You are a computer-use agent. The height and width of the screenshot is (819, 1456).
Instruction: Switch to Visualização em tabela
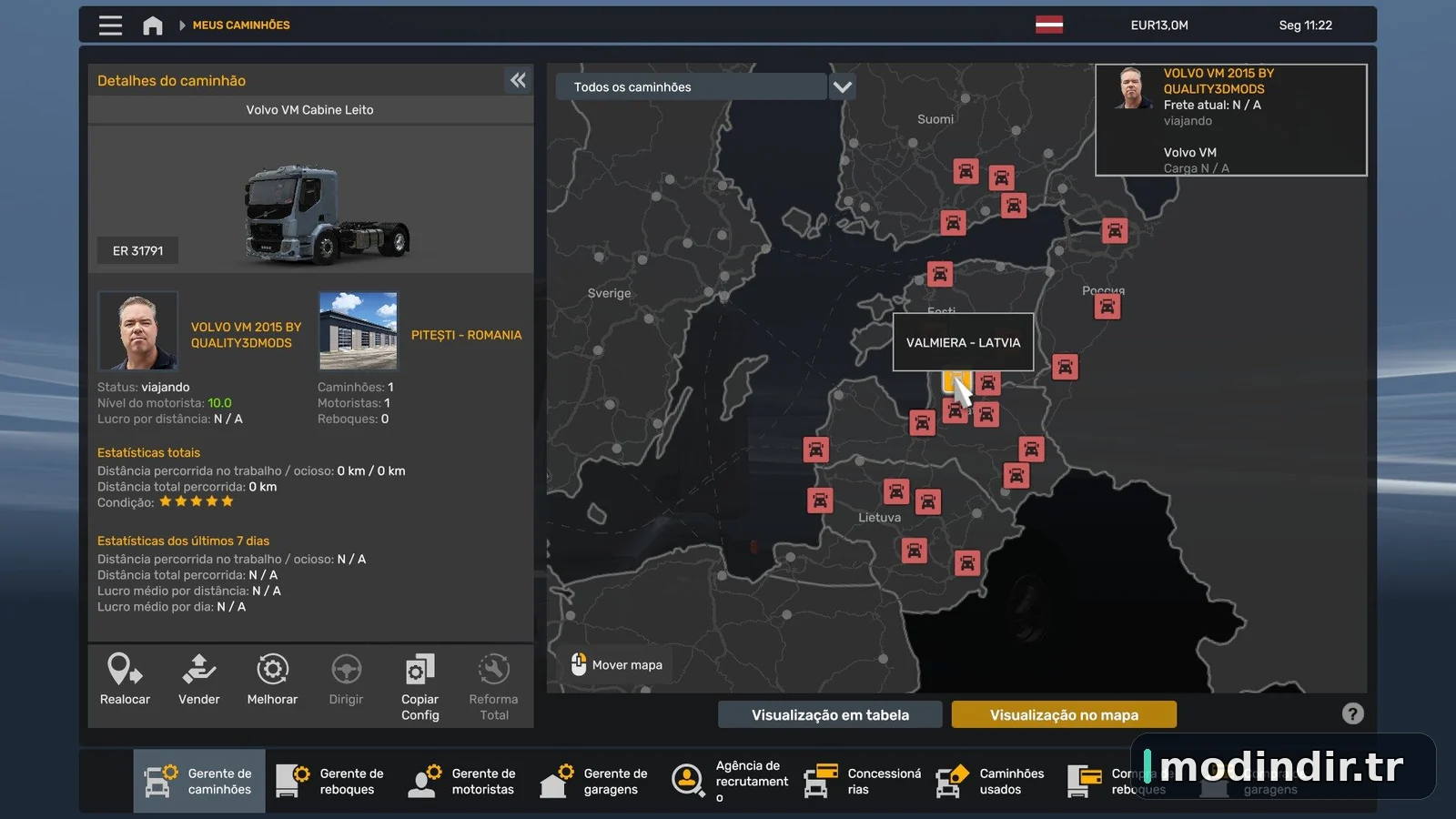point(830,714)
